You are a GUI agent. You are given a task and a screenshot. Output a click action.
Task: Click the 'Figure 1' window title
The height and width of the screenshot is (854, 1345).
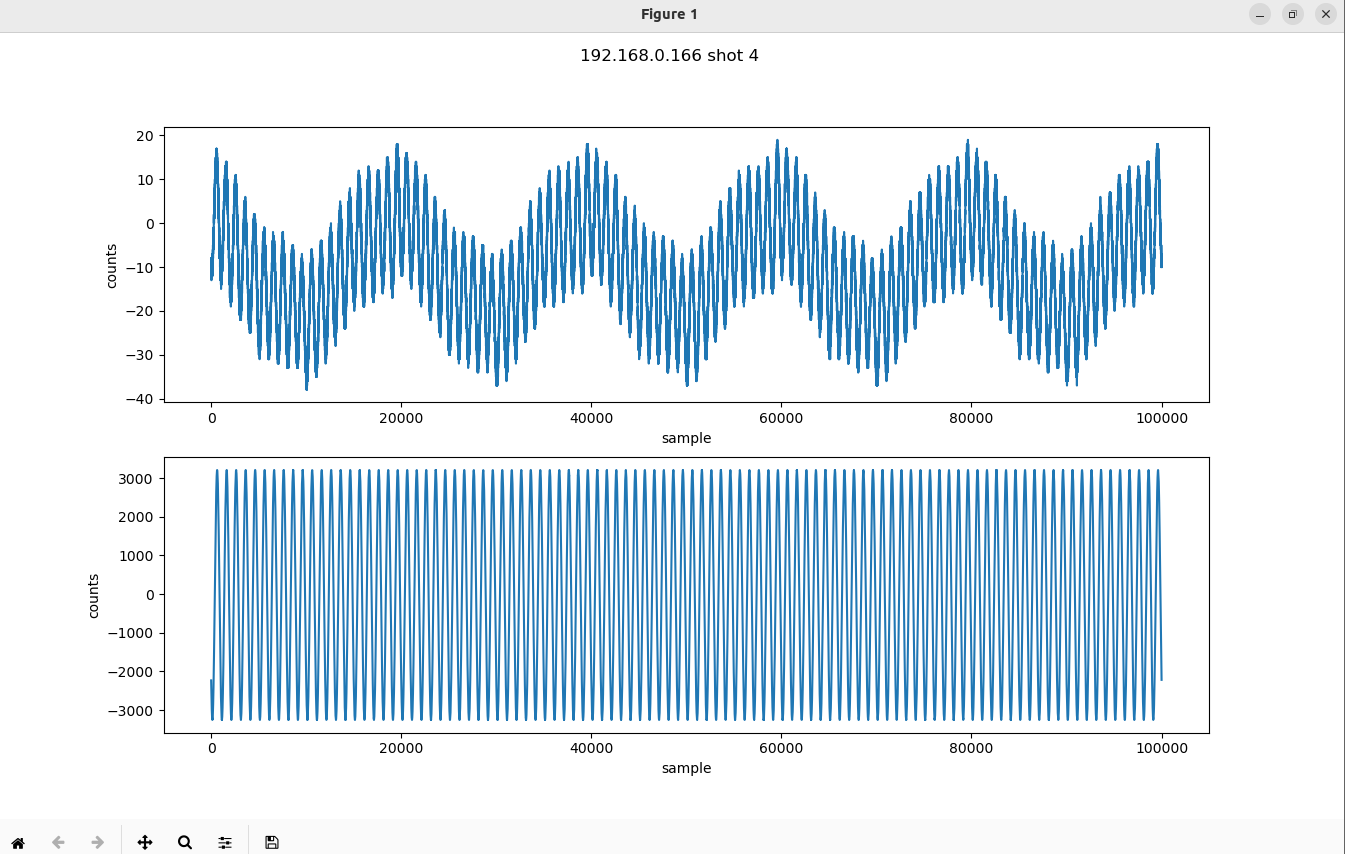point(669,14)
